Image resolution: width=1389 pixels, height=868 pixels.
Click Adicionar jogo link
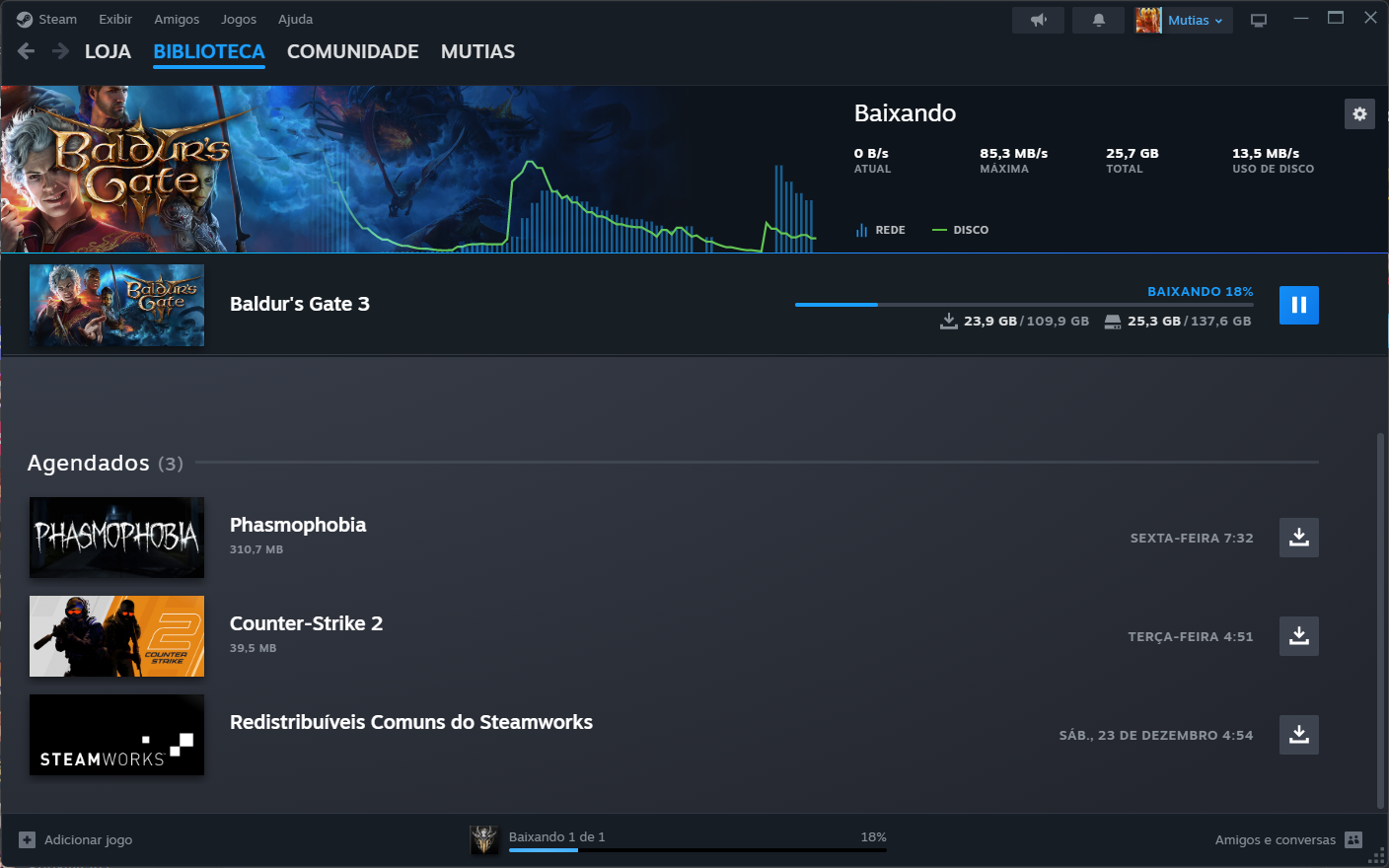tap(88, 839)
